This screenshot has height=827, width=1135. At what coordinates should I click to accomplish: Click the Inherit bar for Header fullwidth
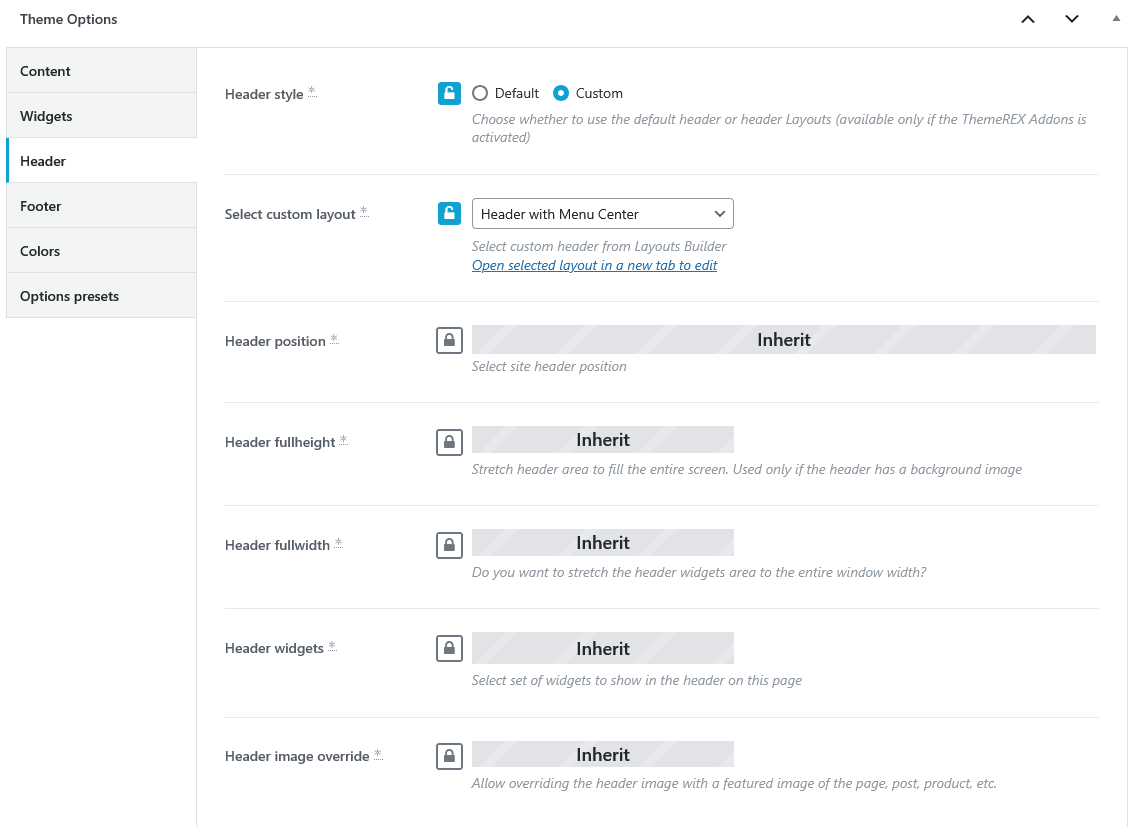point(602,542)
